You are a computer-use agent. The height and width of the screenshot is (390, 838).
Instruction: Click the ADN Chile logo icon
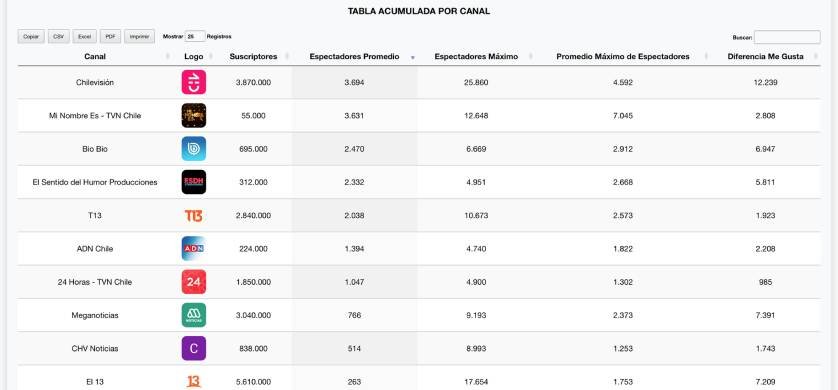click(193, 248)
